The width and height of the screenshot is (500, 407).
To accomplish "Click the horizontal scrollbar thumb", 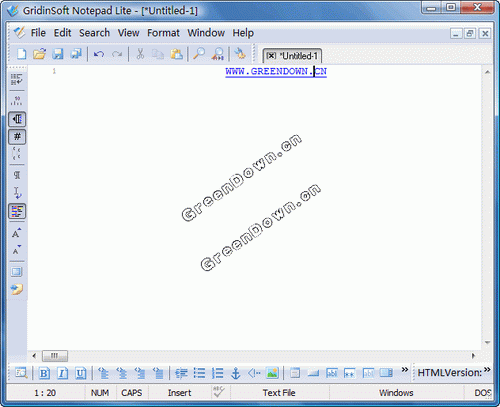I will (x=55, y=356).
